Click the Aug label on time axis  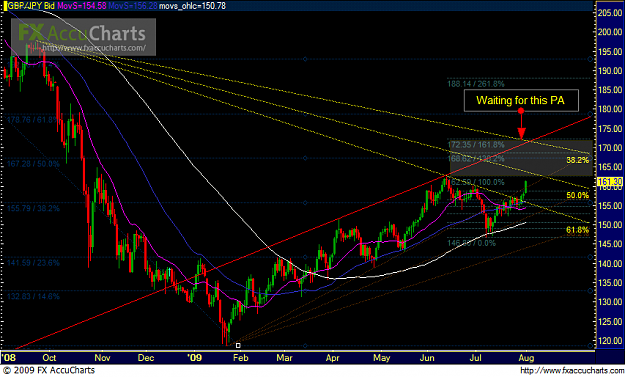pyautogui.click(x=526, y=357)
